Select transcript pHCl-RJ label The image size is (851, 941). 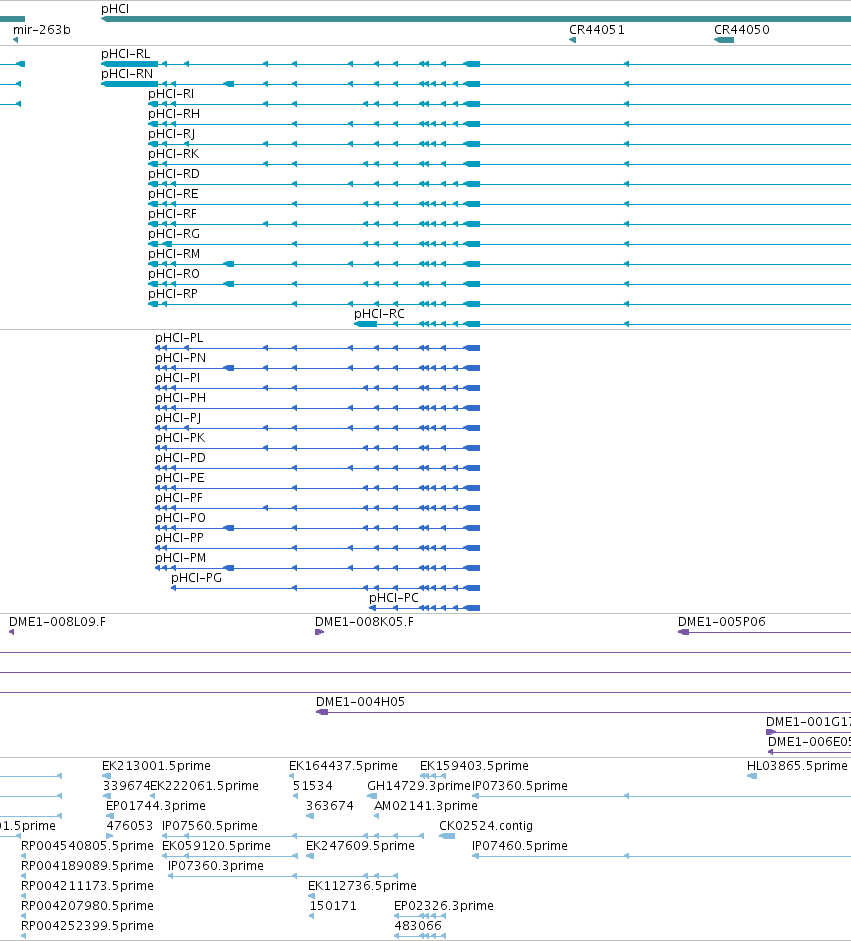(172, 133)
